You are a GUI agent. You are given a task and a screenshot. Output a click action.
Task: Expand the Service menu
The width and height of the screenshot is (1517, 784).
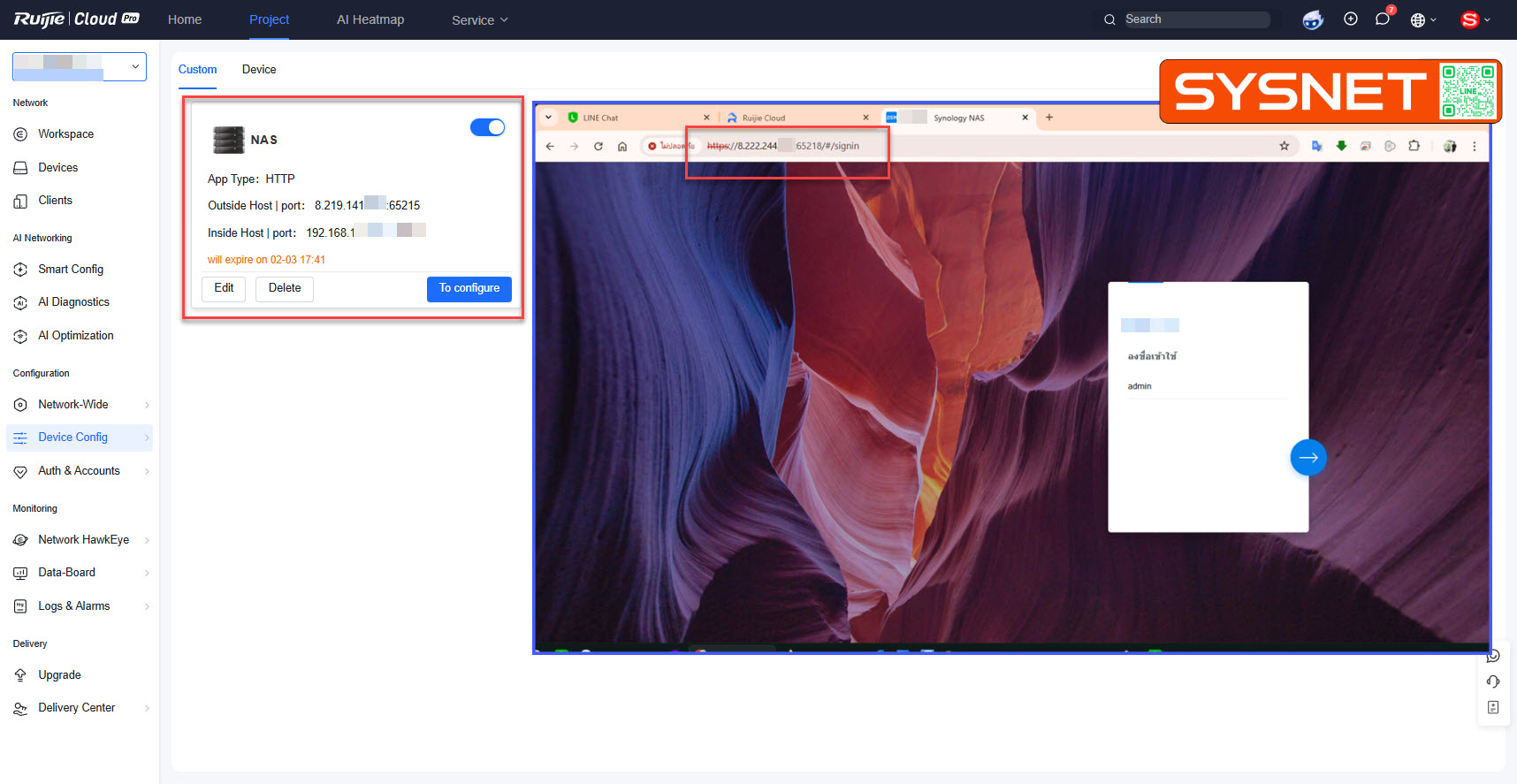tap(480, 20)
